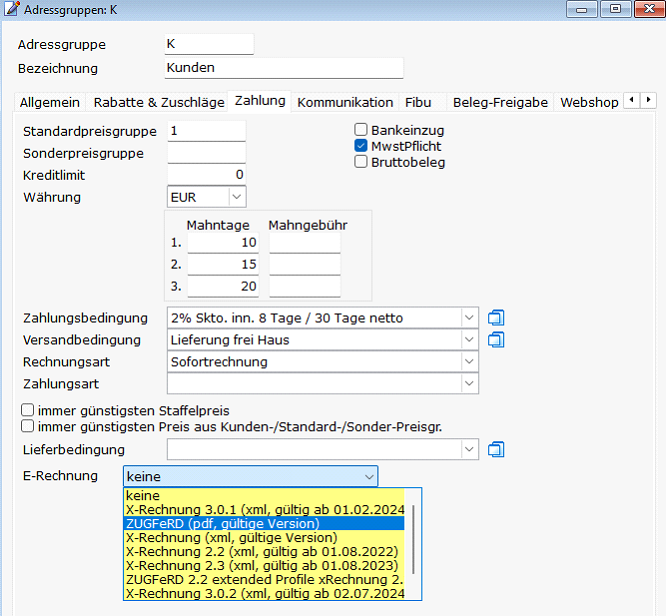Screen dimensions: 666x616
Task: Open the Währung EUR dropdown
Action: click(x=236, y=197)
